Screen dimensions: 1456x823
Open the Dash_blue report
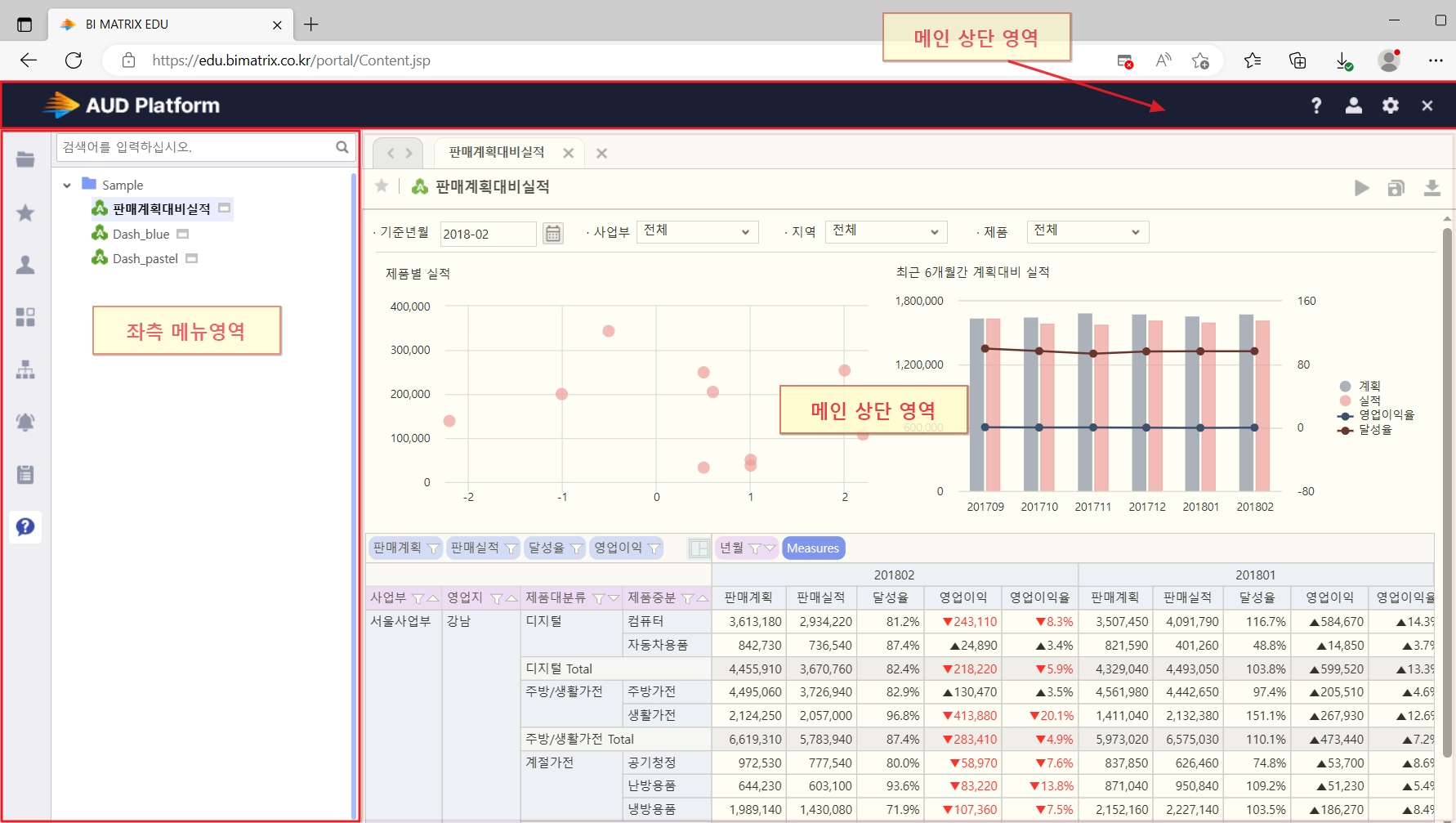point(141,234)
